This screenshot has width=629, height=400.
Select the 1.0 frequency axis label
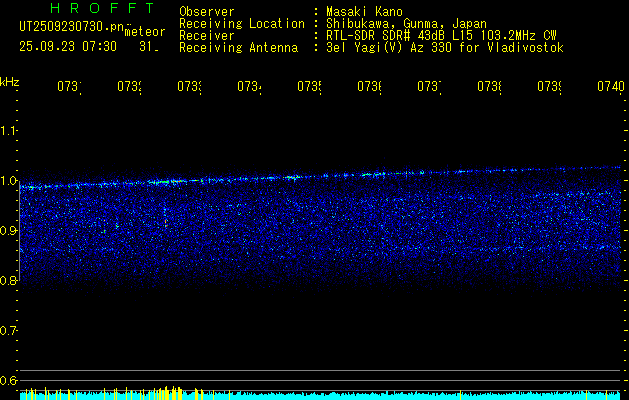(9, 181)
